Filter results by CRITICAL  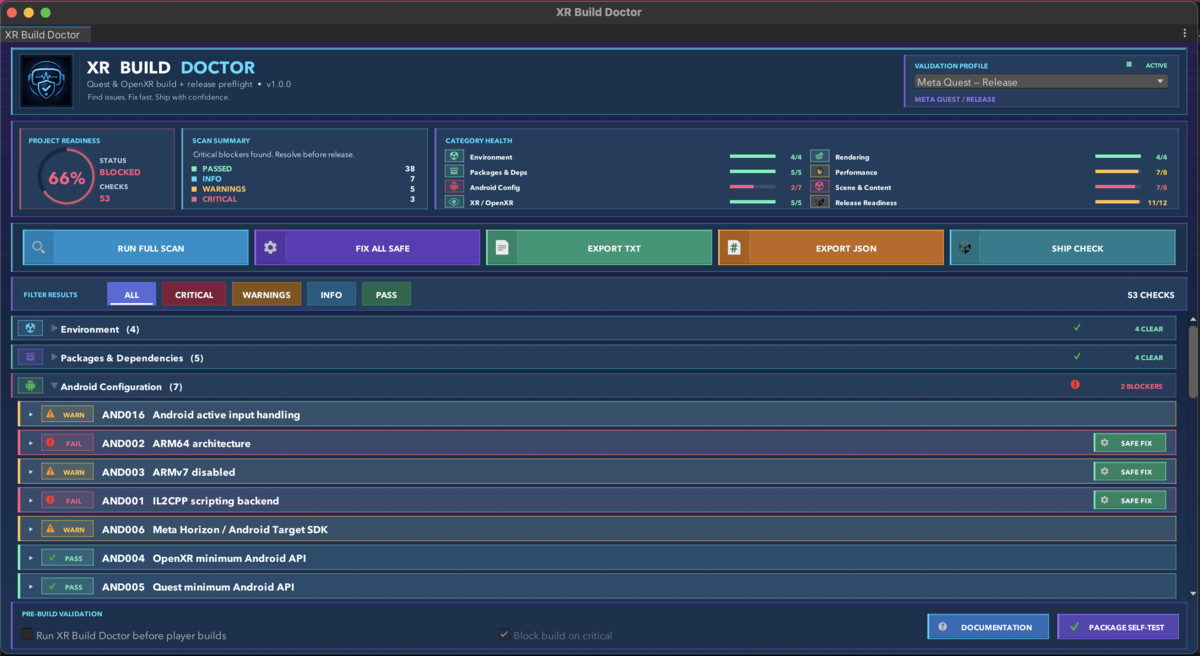(x=194, y=295)
